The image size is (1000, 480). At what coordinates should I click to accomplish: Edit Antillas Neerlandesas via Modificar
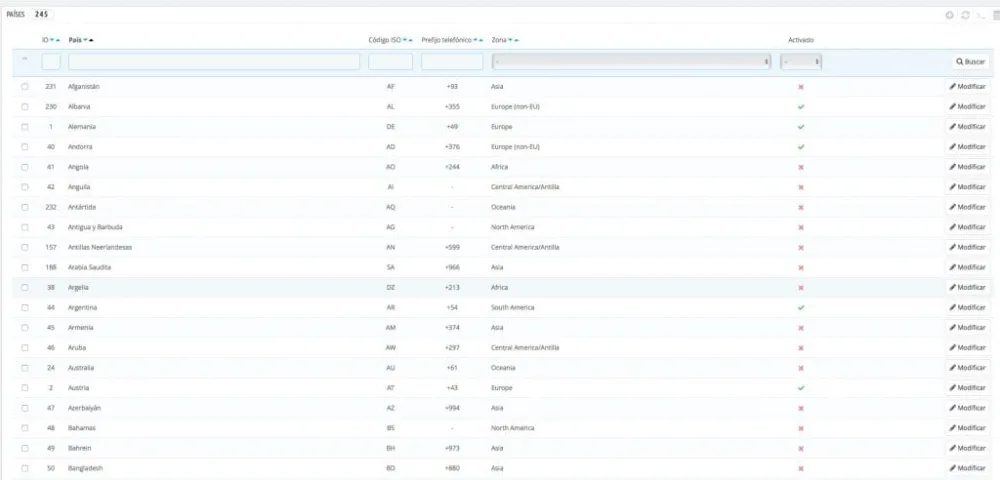(967, 247)
